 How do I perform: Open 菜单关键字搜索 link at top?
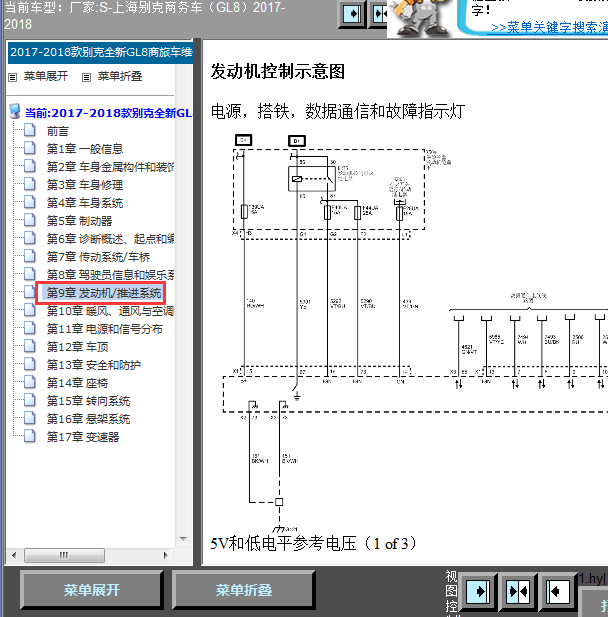[549, 28]
